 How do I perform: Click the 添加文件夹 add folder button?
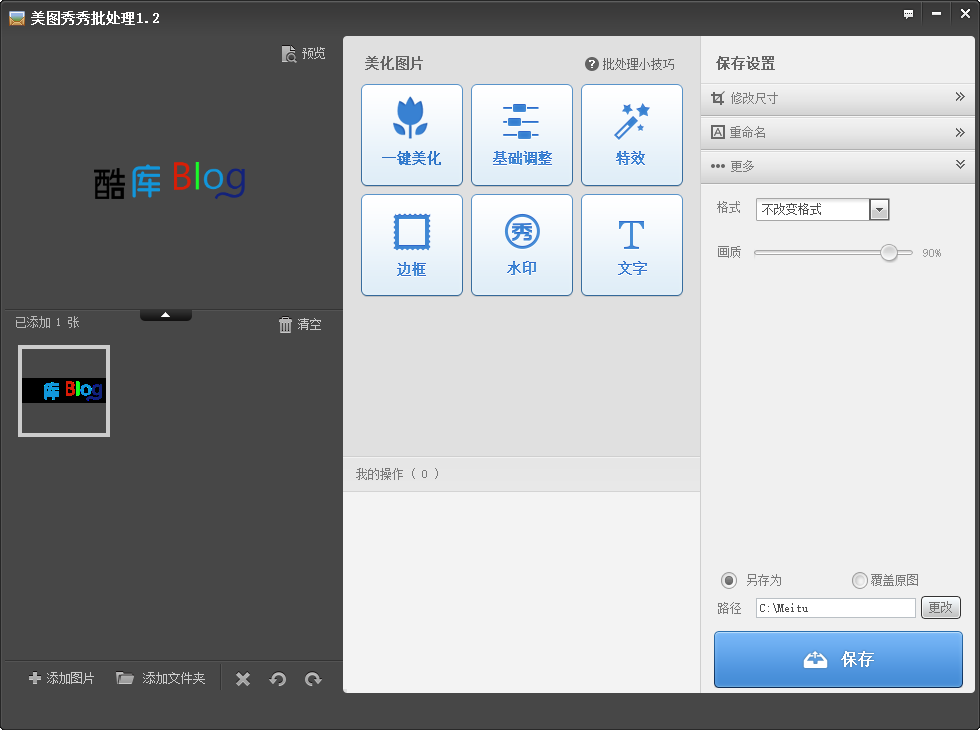tap(161, 678)
